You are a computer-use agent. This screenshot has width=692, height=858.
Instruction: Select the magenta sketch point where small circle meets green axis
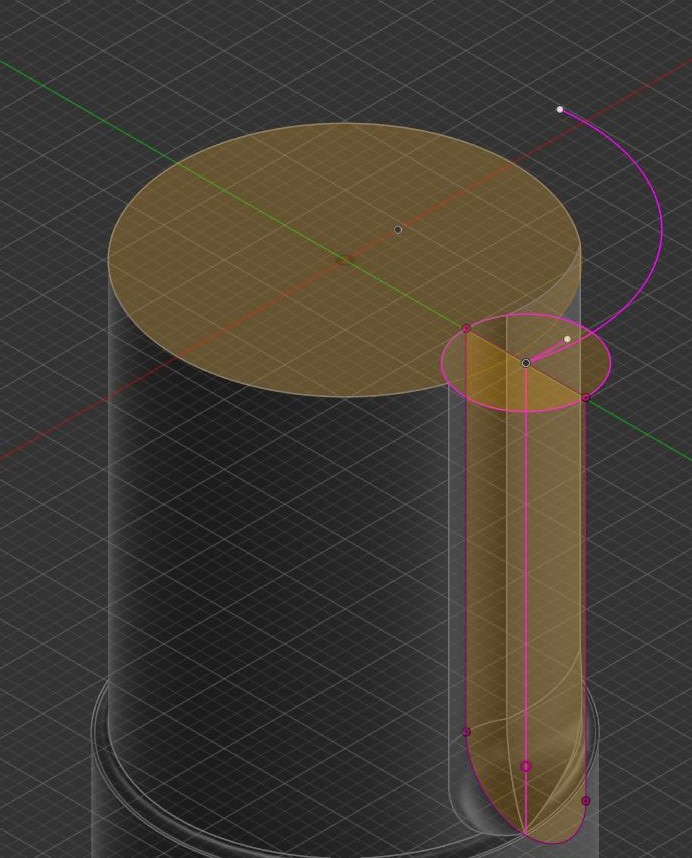pos(466,328)
